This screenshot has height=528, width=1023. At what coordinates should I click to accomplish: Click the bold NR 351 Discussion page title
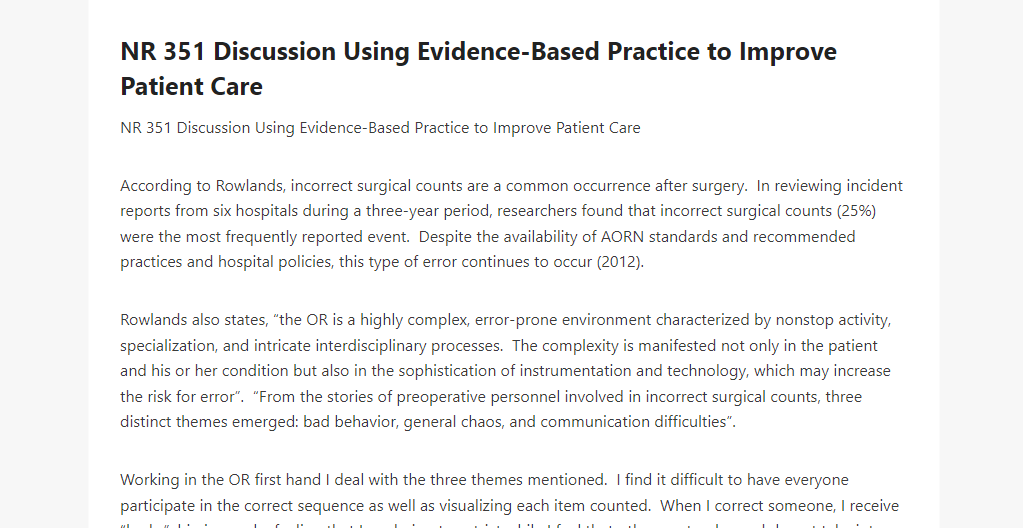pyautogui.click(x=478, y=69)
